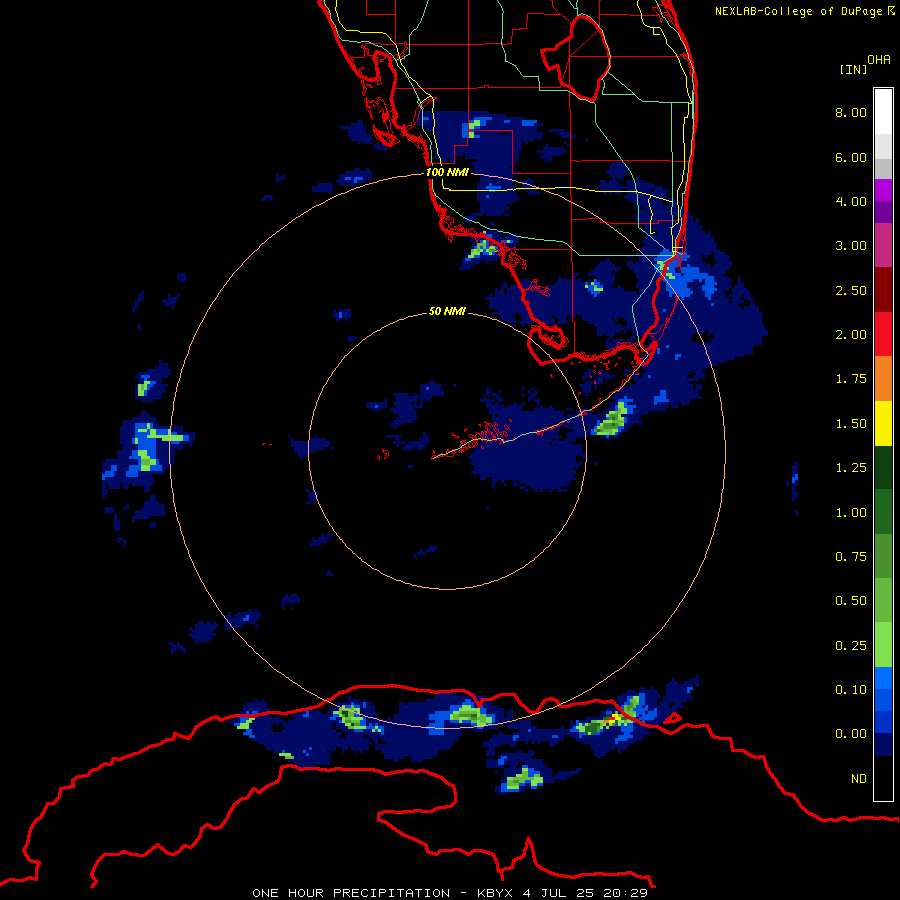
Task: Select the 1.25 legend value
Action: click(x=851, y=468)
